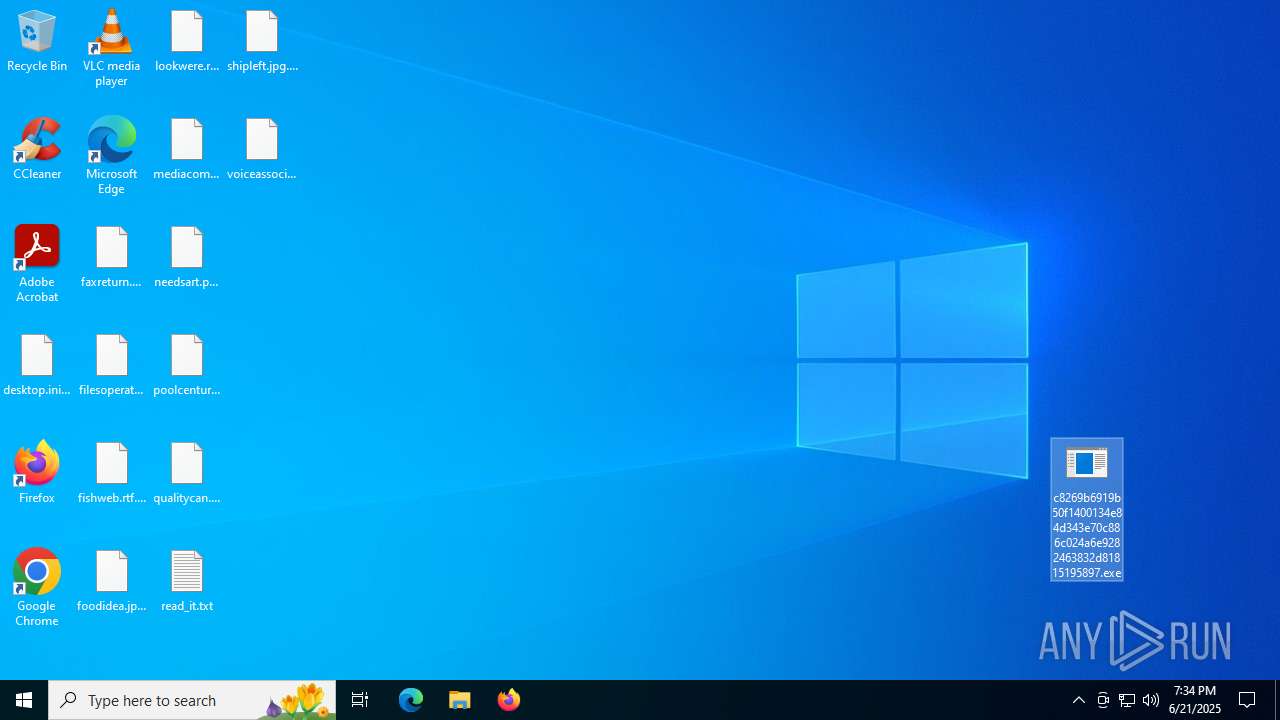The width and height of the screenshot is (1280, 720).
Task: Select the poolcentur... file icon
Action: point(187,365)
